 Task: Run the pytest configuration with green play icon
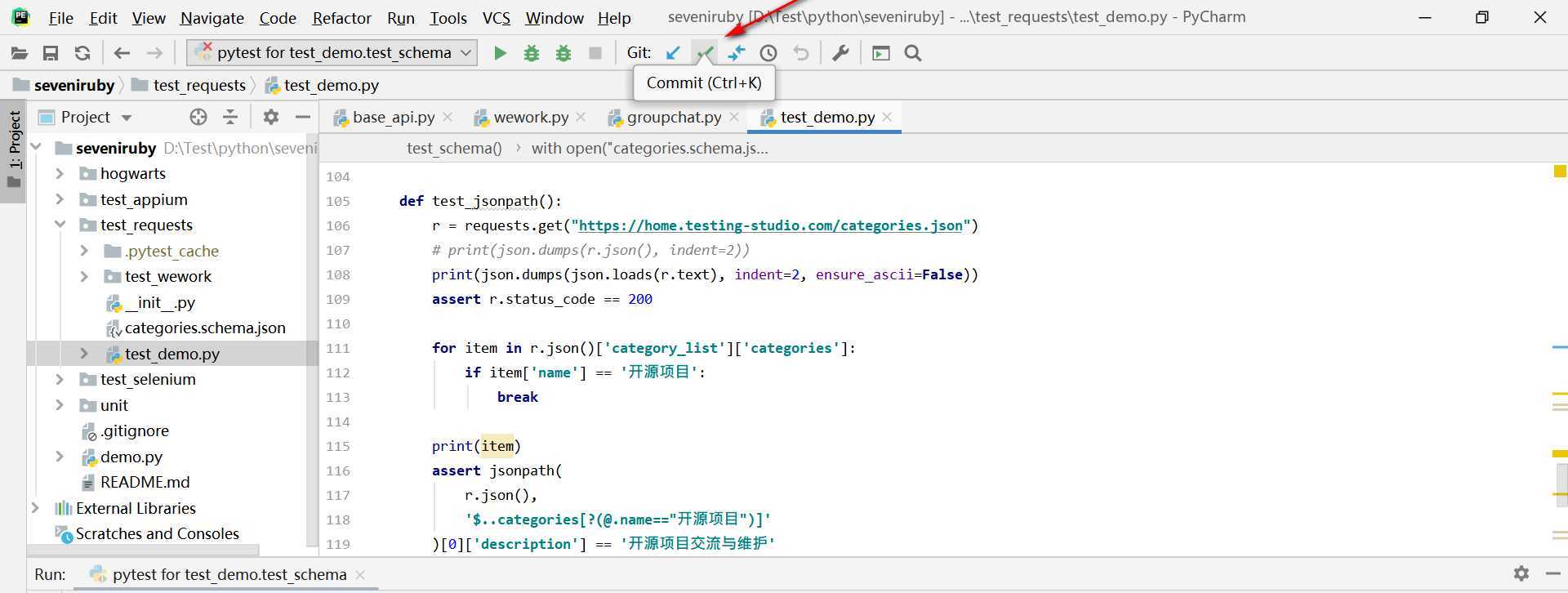tap(500, 53)
